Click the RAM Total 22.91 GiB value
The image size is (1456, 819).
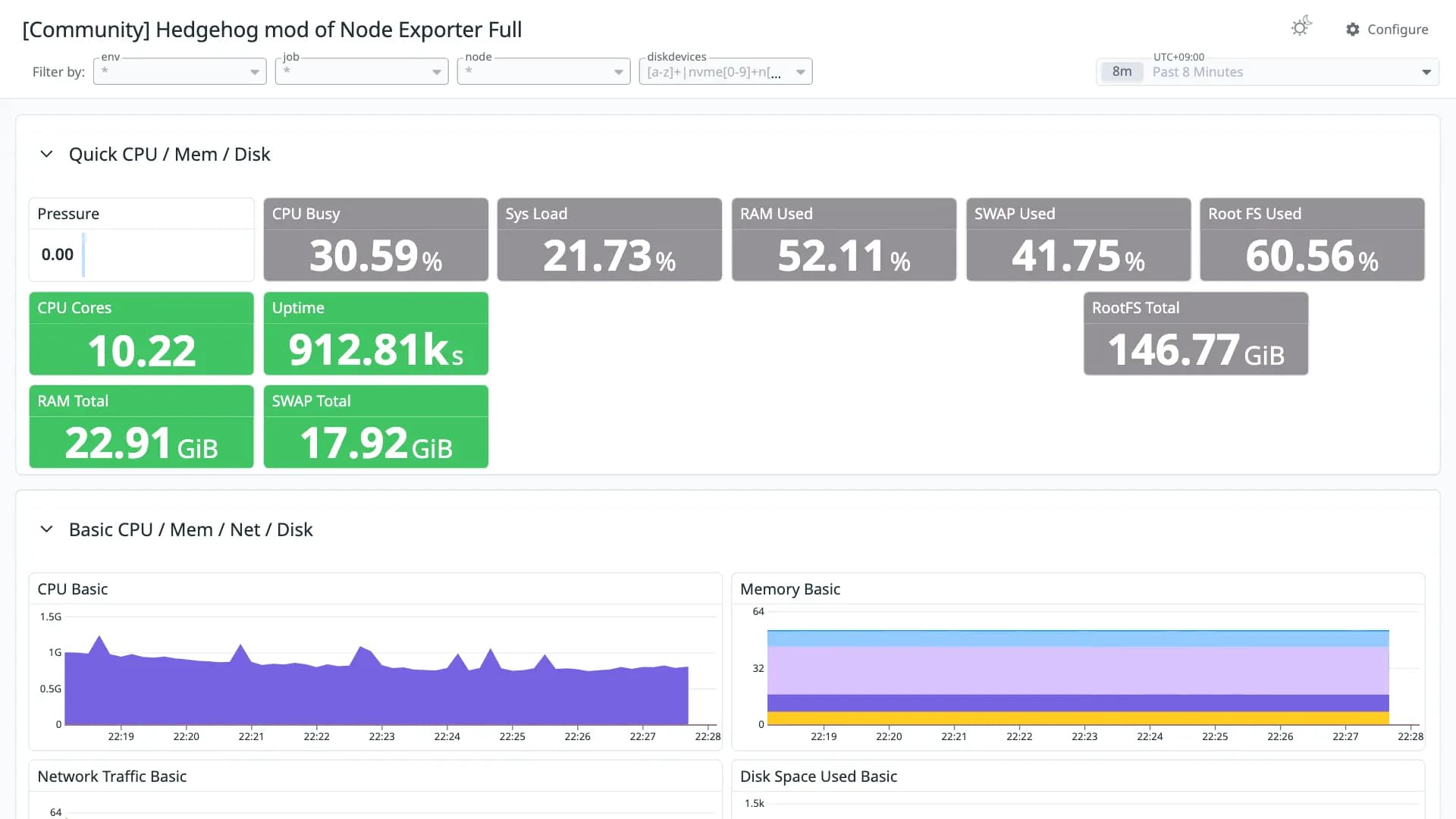(142, 443)
